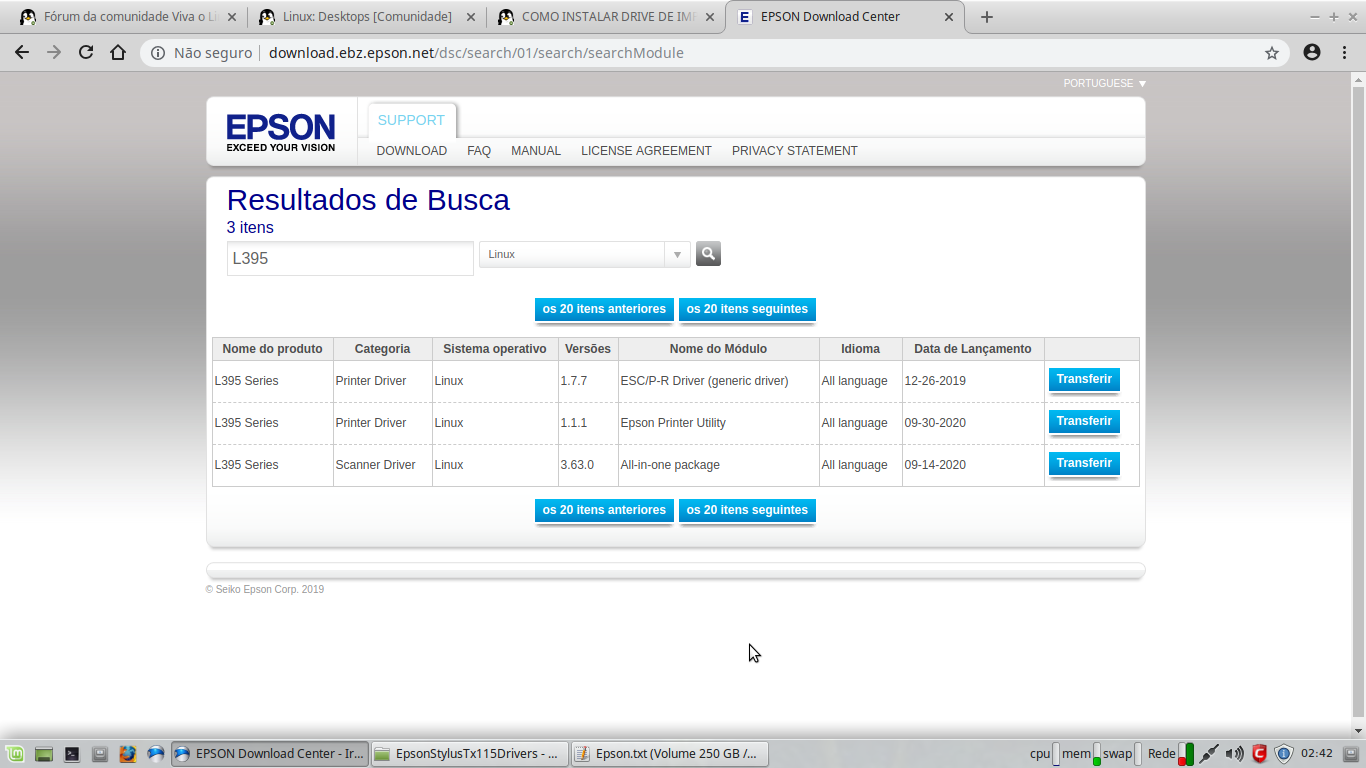Click the browser forward arrow
The image size is (1366, 768).
(x=54, y=53)
